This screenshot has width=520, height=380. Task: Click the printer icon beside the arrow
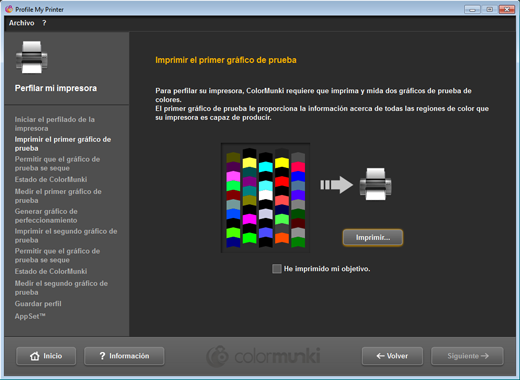click(376, 184)
